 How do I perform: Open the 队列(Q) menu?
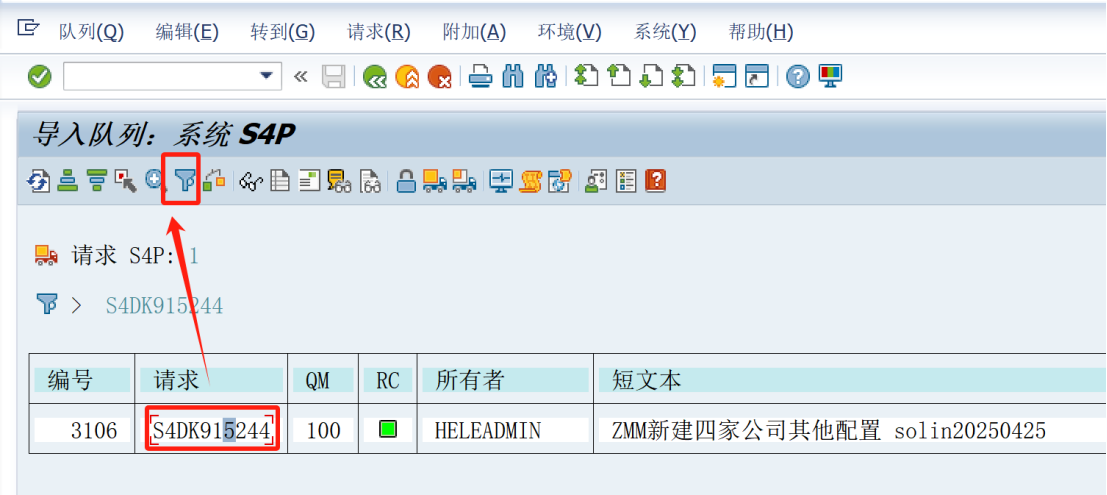pyautogui.click(x=92, y=32)
